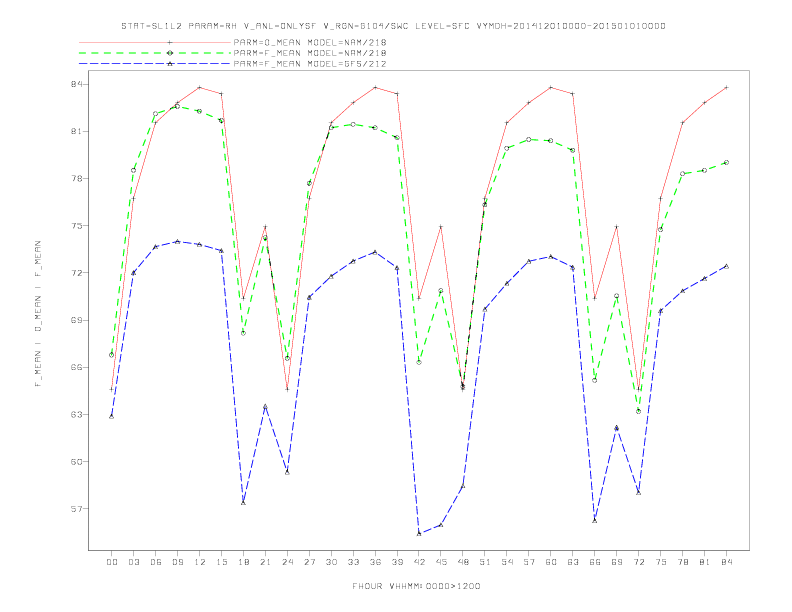Click y-axis tick label 72
Viewport: 792px width, 612px height.
[x=77, y=273]
